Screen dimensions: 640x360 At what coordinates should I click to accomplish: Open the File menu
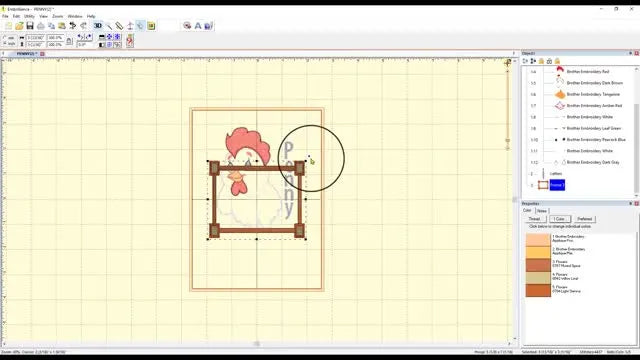5,16
